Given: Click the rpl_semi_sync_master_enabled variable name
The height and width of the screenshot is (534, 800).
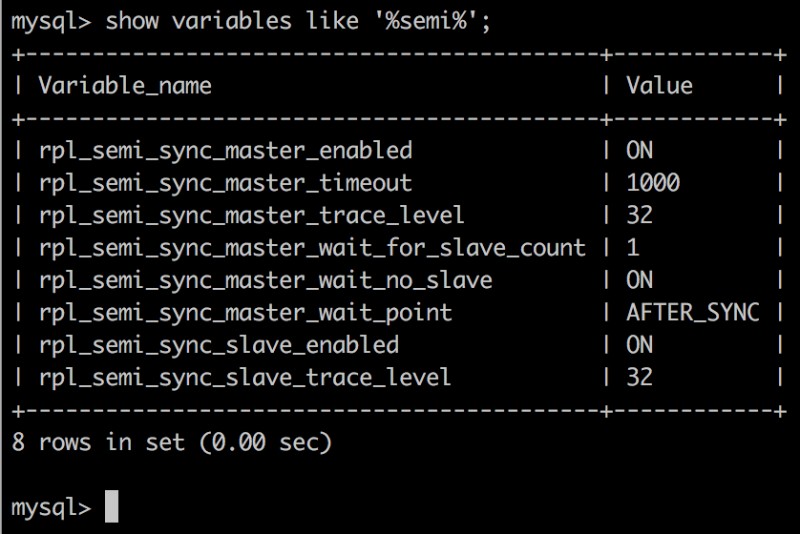Looking at the screenshot, I should click(x=225, y=150).
